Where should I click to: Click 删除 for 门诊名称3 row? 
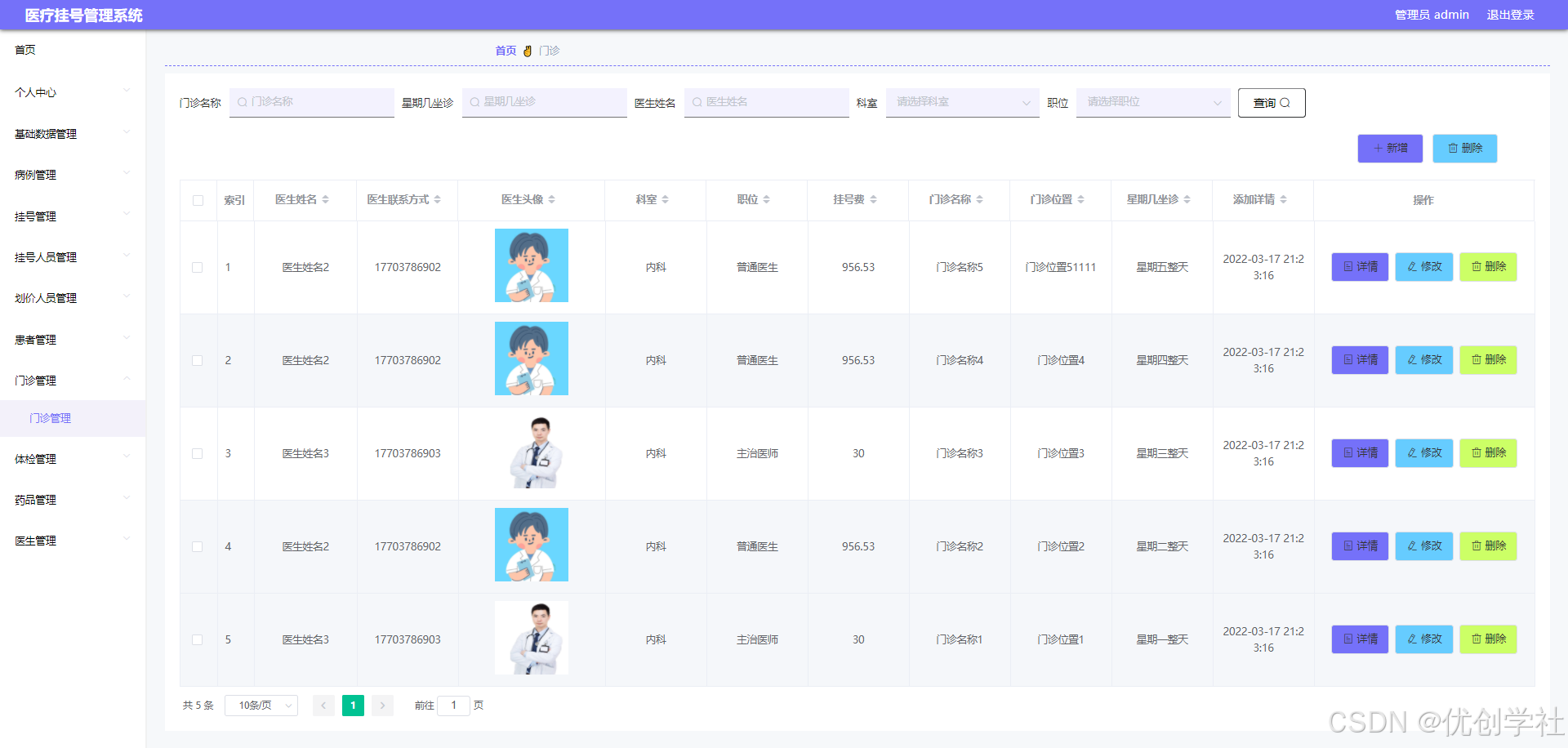click(1488, 453)
